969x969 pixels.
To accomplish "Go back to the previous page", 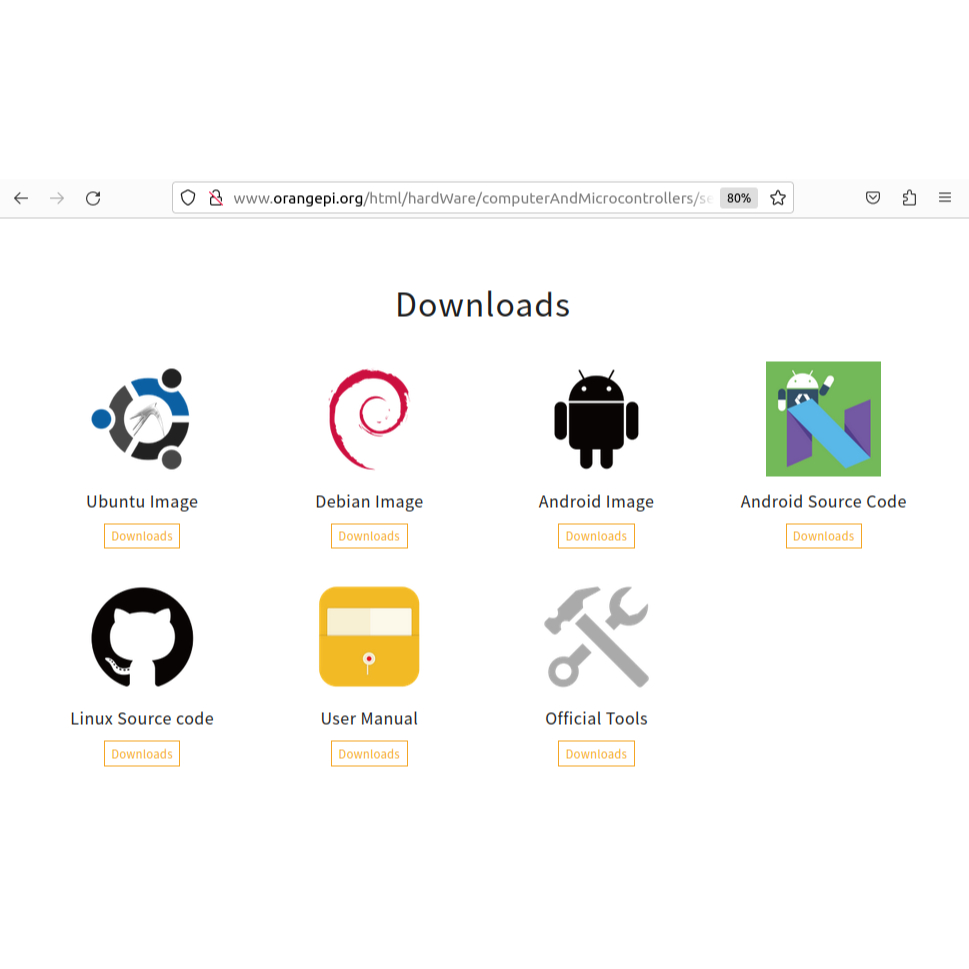I will pyautogui.click(x=21, y=198).
